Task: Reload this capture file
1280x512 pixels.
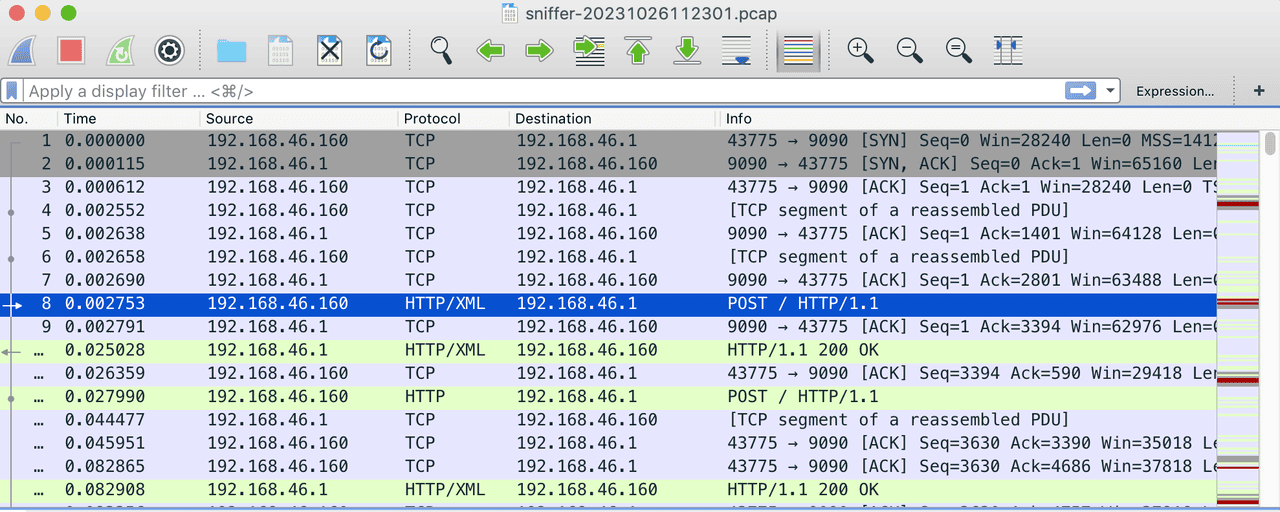Action: coord(379,50)
